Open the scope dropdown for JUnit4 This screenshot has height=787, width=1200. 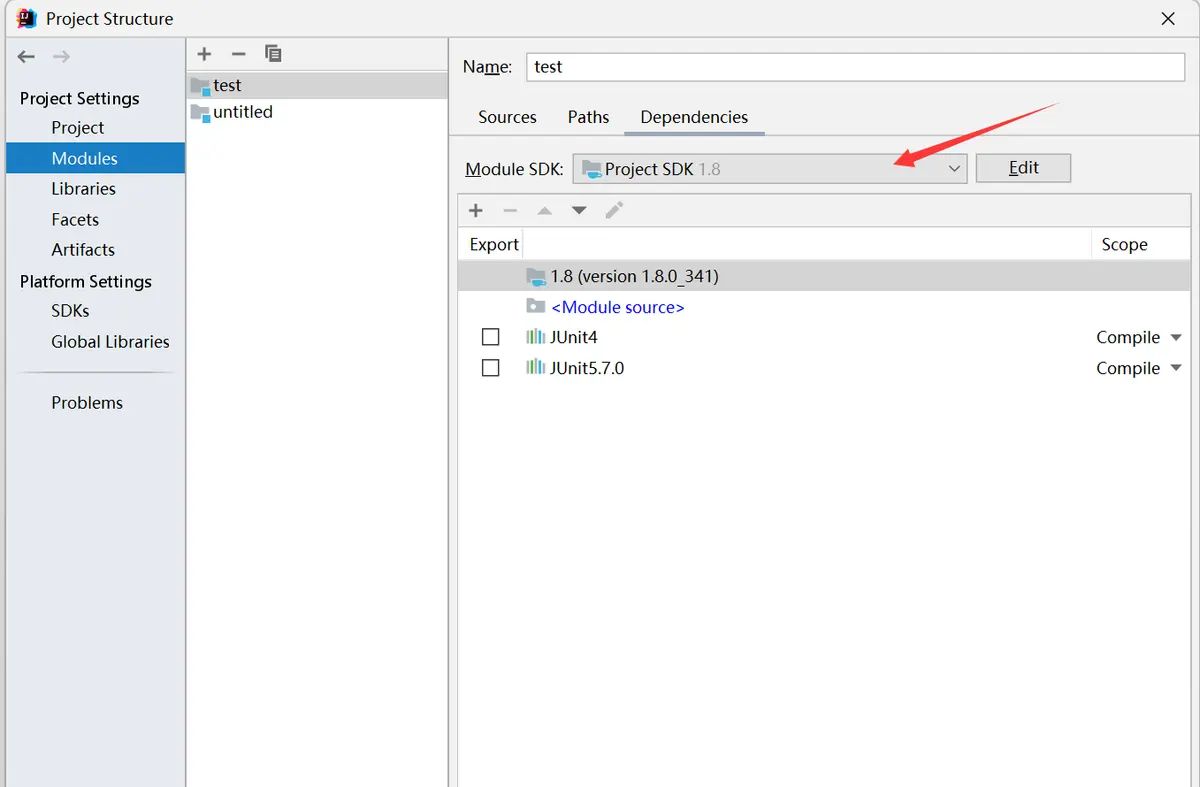click(1176, 338)
